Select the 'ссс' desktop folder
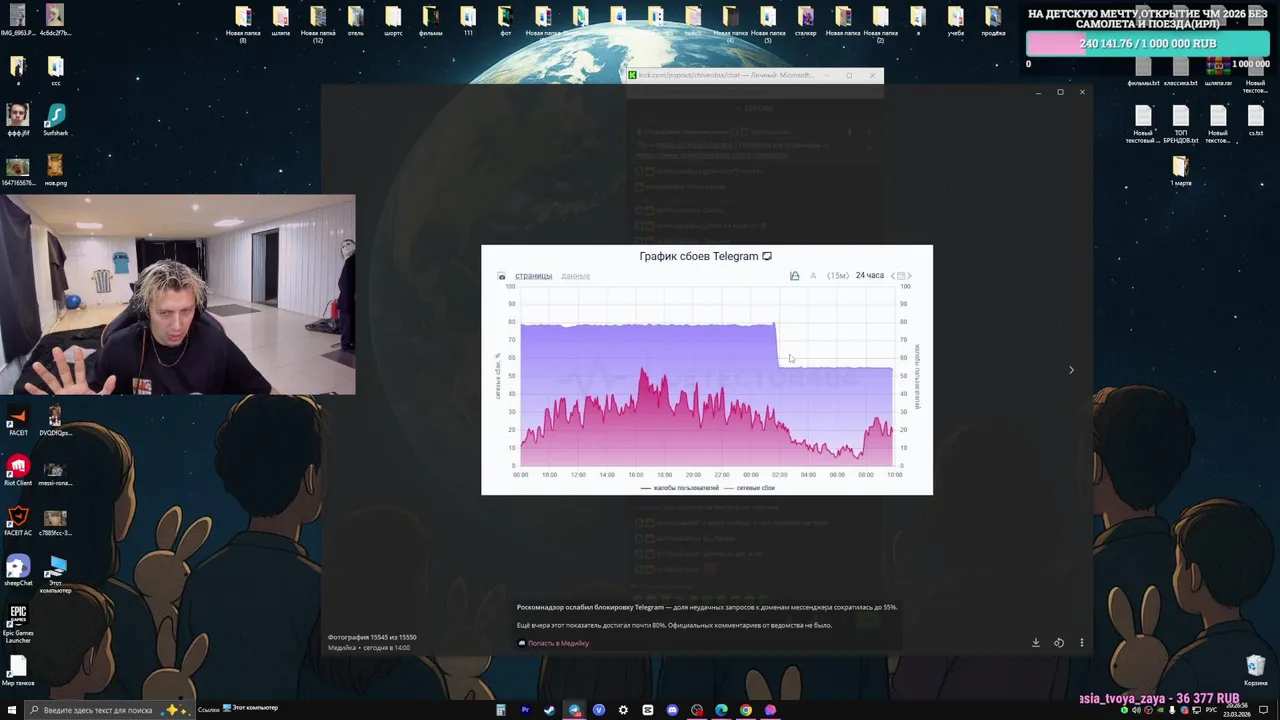 coord(56,71)
